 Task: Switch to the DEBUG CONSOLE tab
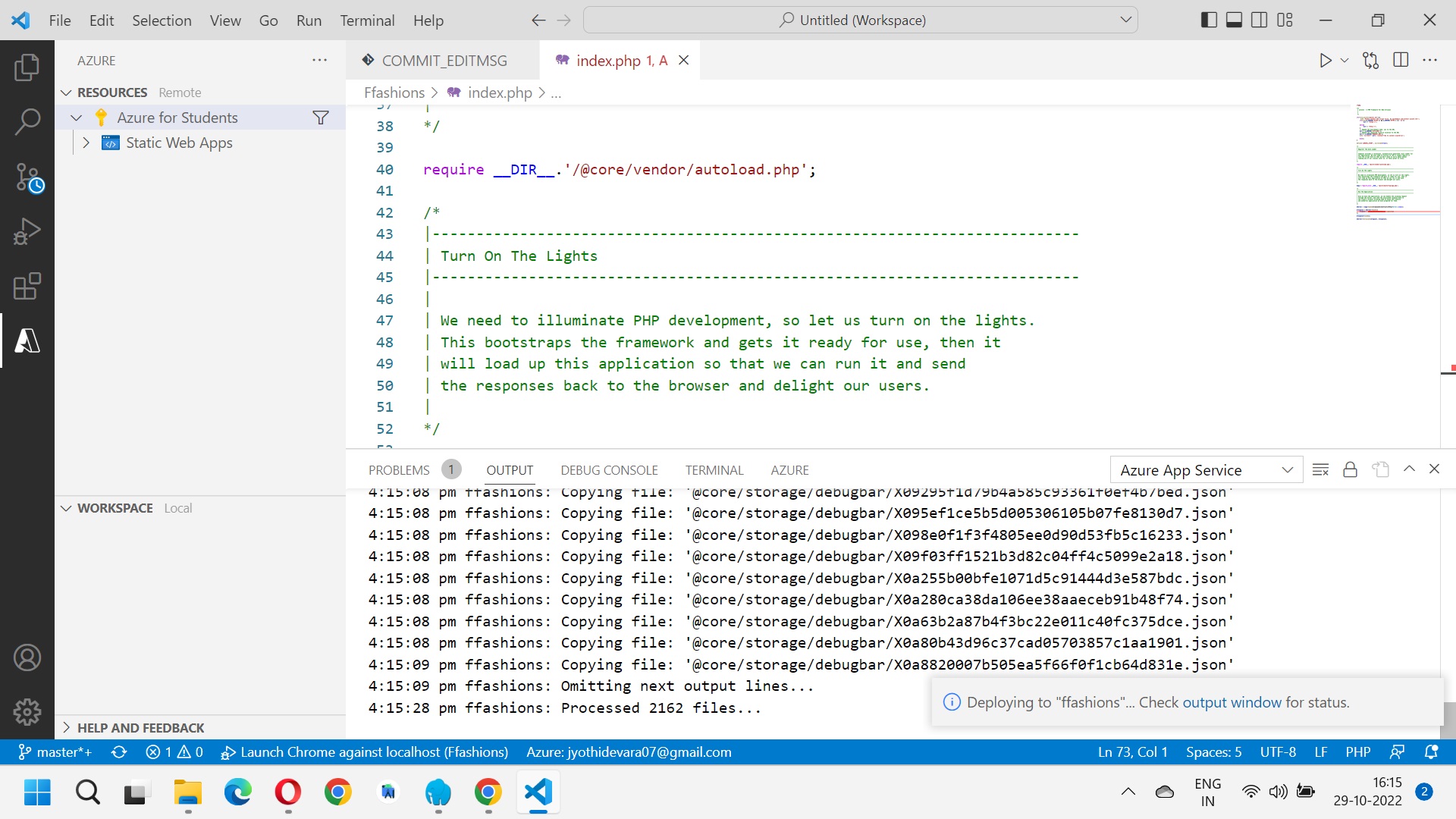click(x=609, y=470)
